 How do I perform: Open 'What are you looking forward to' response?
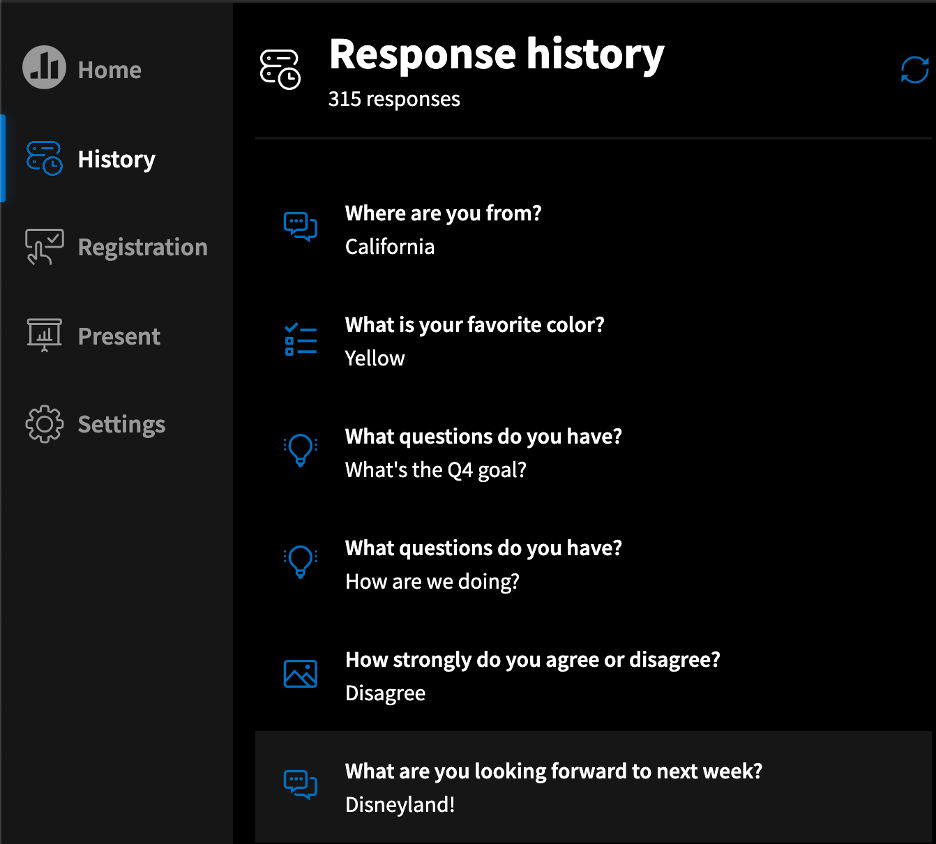[x=593, y=787]
